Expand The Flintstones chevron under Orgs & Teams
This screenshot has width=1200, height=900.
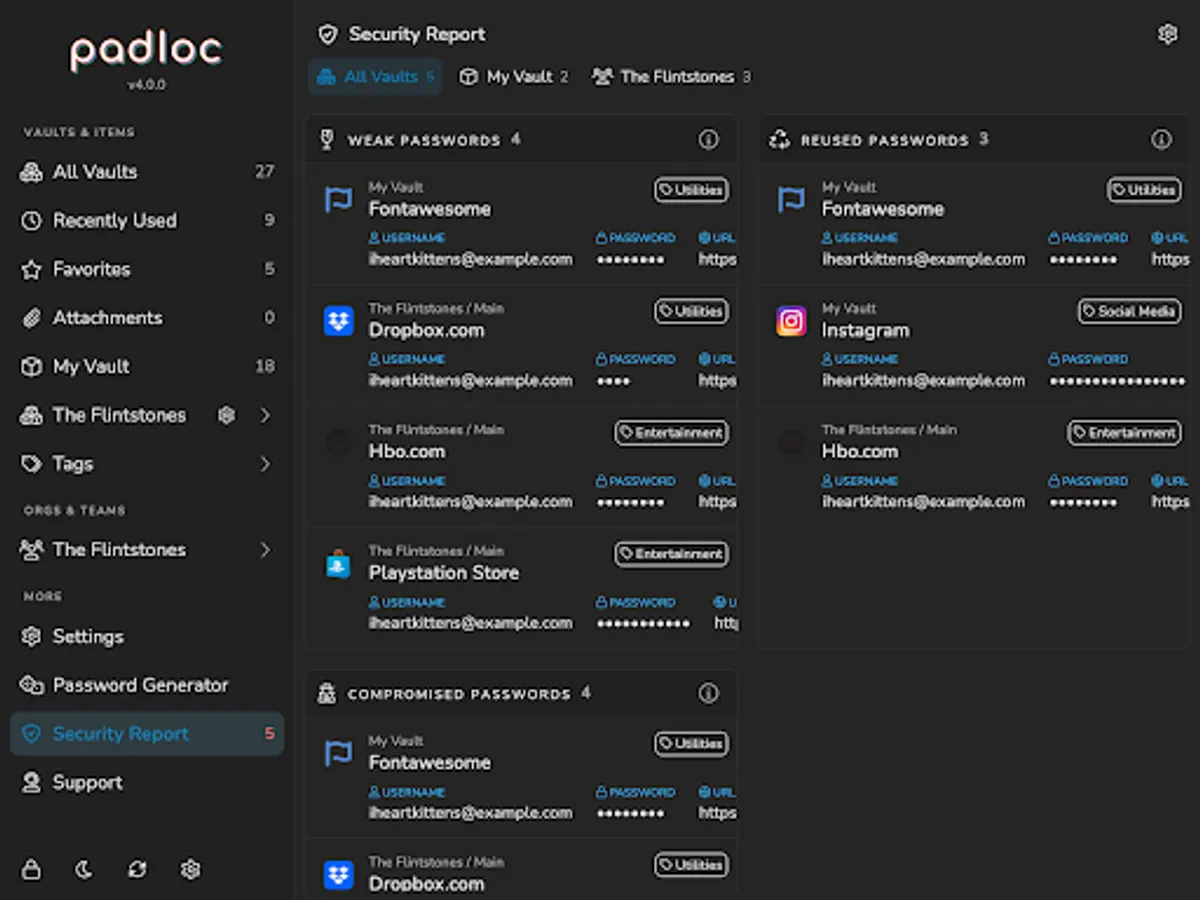[265, 550]
